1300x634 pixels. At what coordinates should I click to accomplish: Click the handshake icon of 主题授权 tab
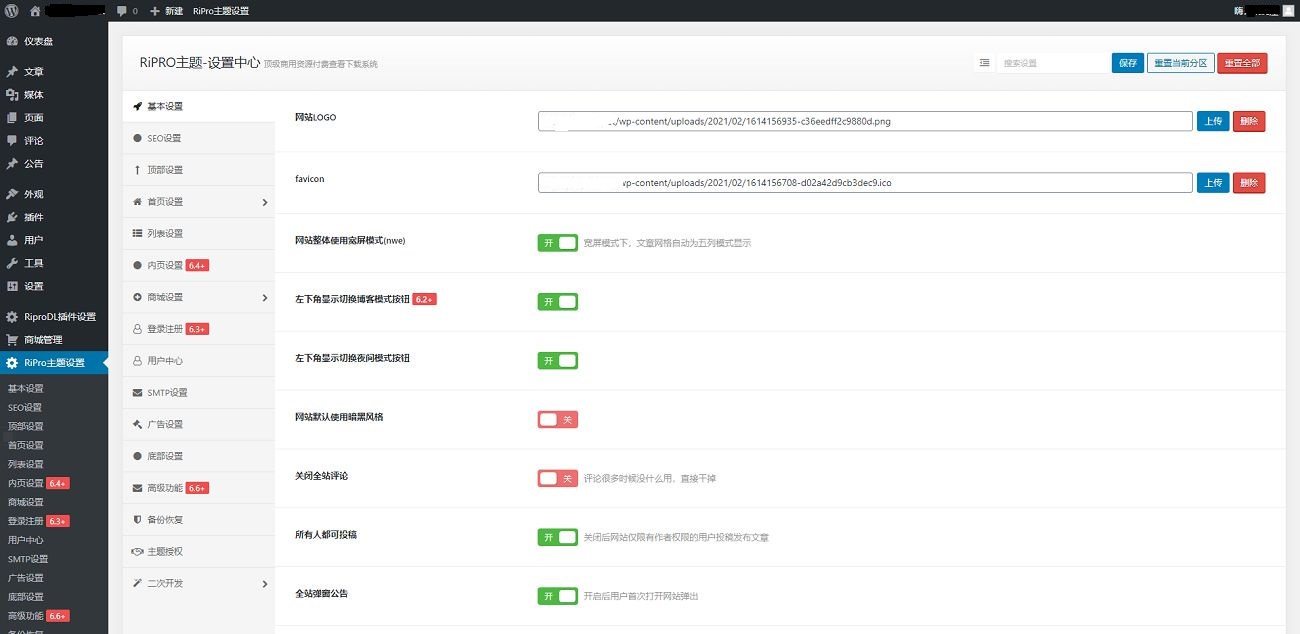click(x=138, y=552)
